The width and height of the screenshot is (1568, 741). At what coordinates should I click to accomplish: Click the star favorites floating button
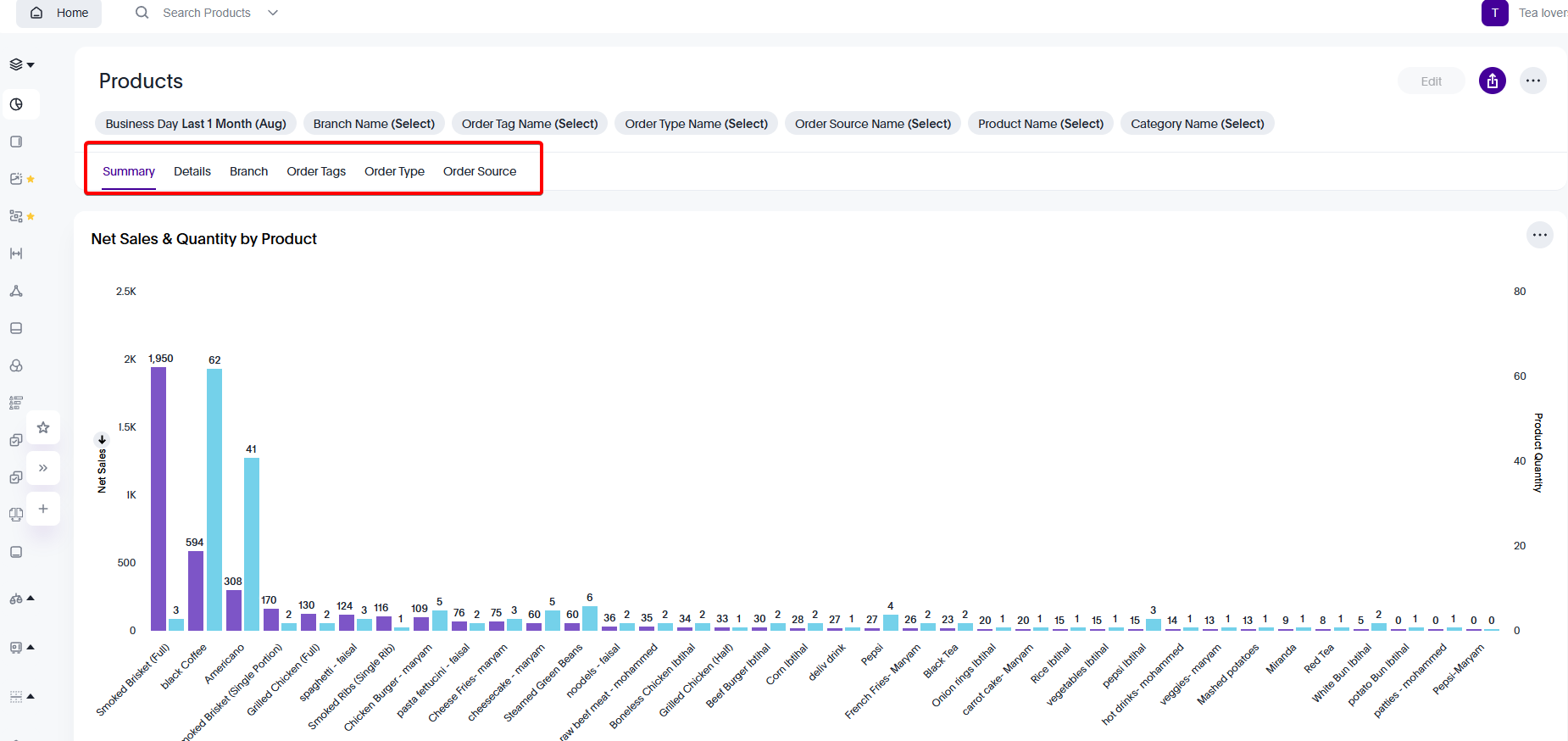coord(43,427)
